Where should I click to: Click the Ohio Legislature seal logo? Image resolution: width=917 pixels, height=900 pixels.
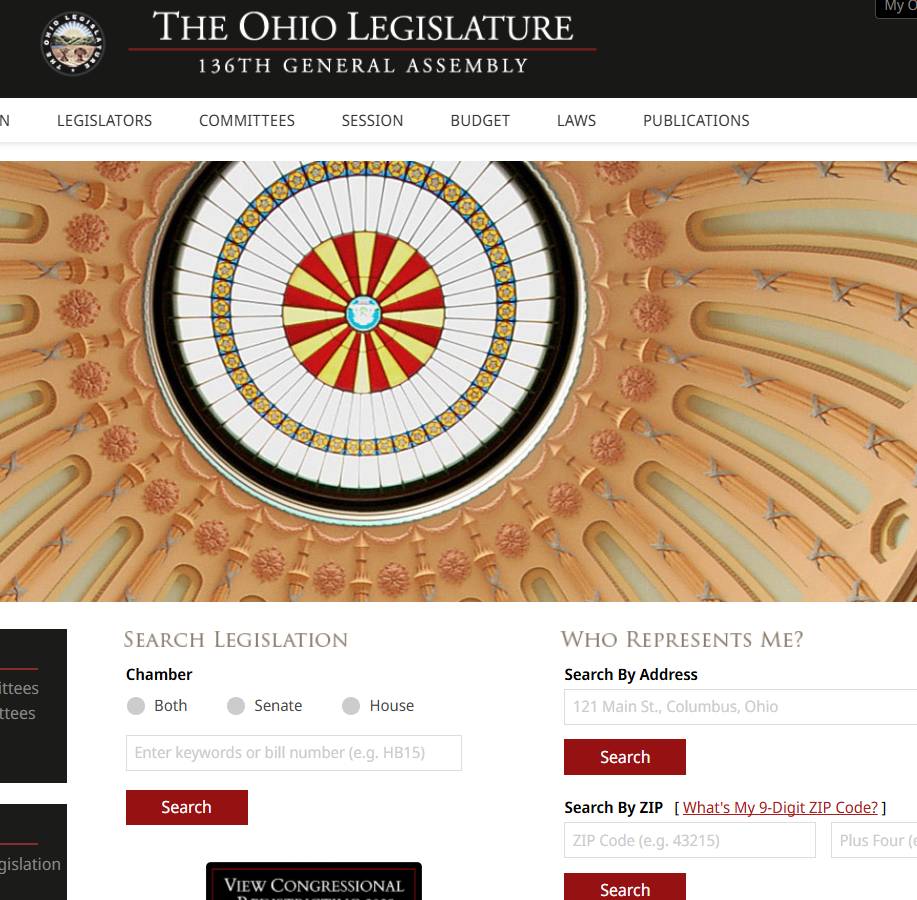pos(73,44)
